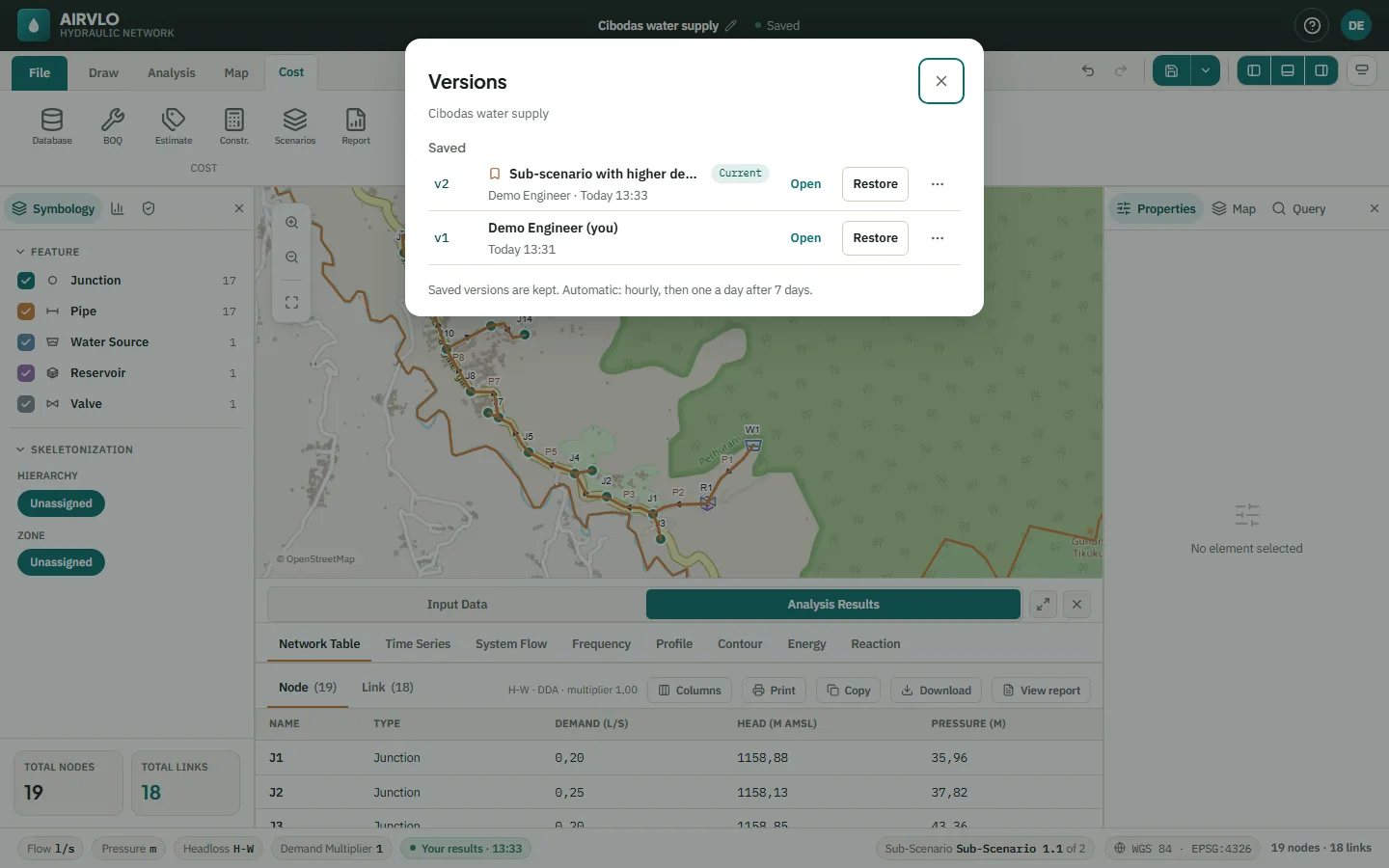This screenshot has height=868, width=1389.
Task: Switch to the Draw ribbon tab
Action: 103,72
